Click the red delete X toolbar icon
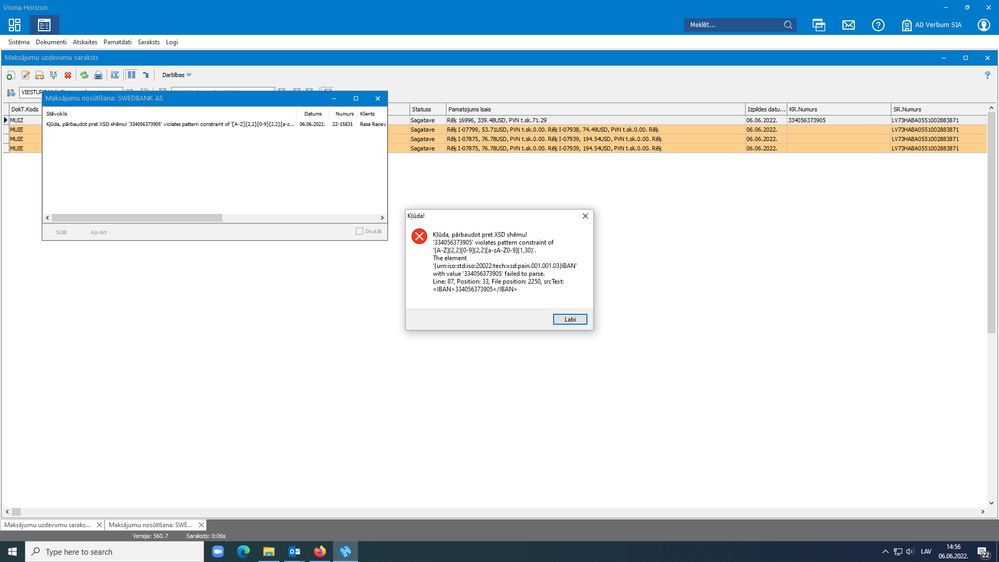 [x=68, y=75]
